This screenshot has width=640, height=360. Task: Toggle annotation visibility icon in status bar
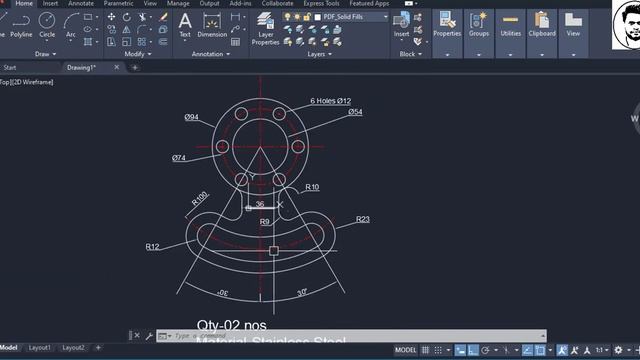pos(562,350)
